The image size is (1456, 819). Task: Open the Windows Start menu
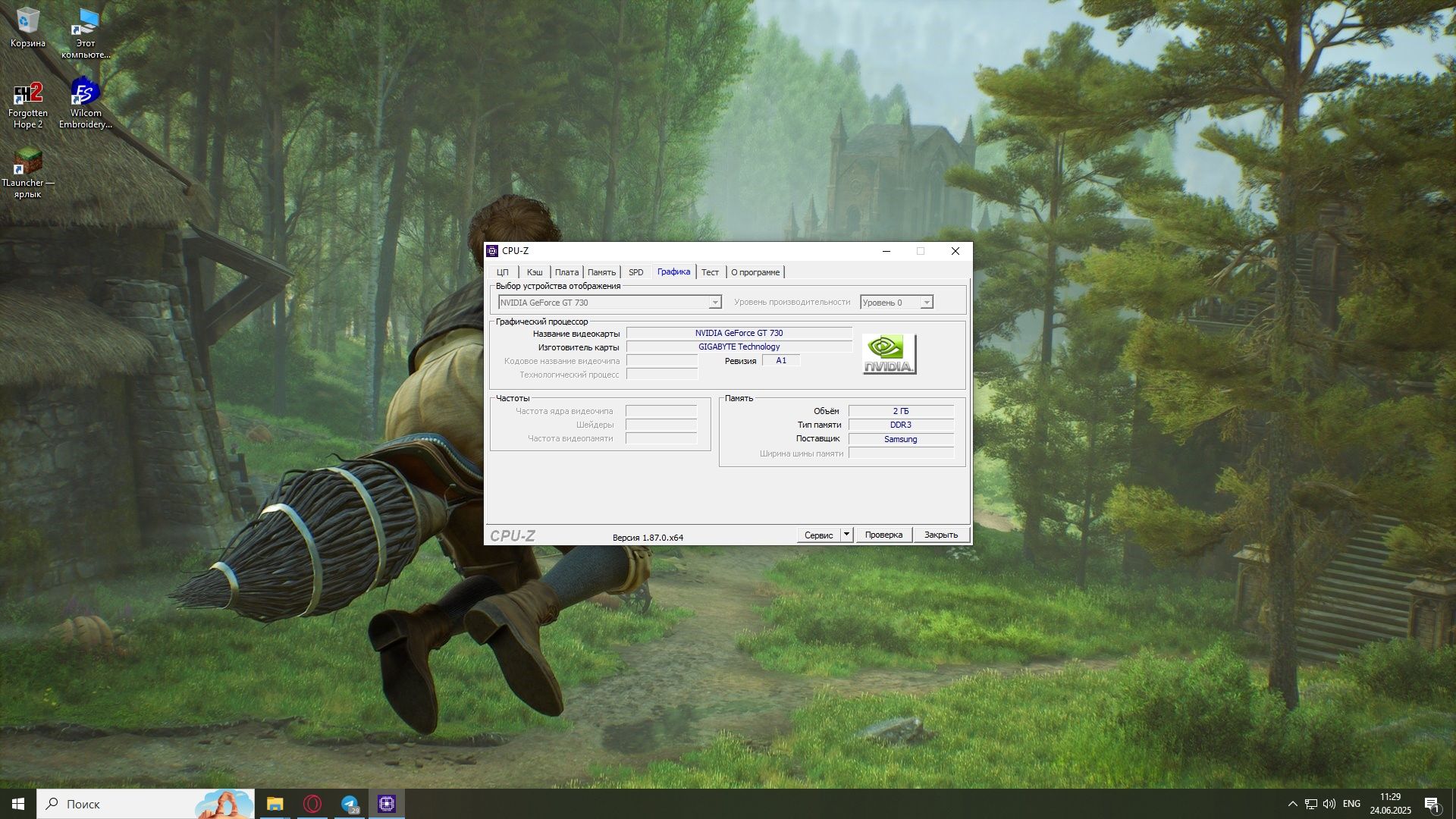[18, 804]
